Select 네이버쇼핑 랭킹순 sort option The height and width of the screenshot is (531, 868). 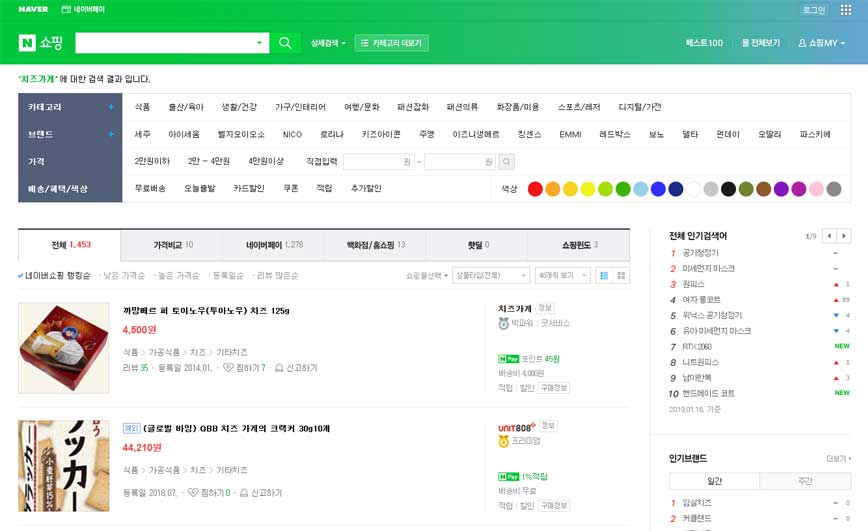point(54,276)
